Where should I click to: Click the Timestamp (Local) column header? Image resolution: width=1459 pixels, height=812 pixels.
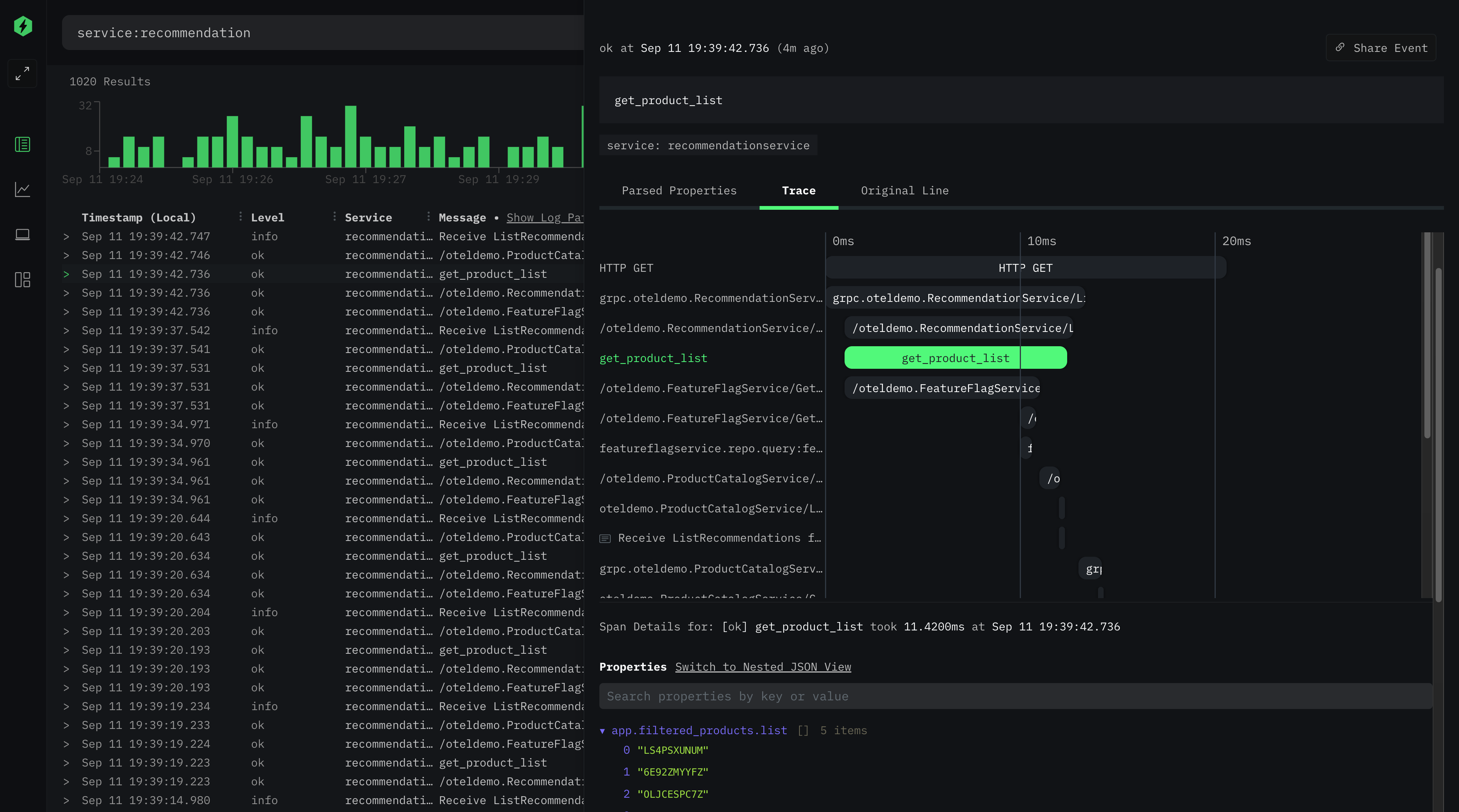click(x=139, y=217)
